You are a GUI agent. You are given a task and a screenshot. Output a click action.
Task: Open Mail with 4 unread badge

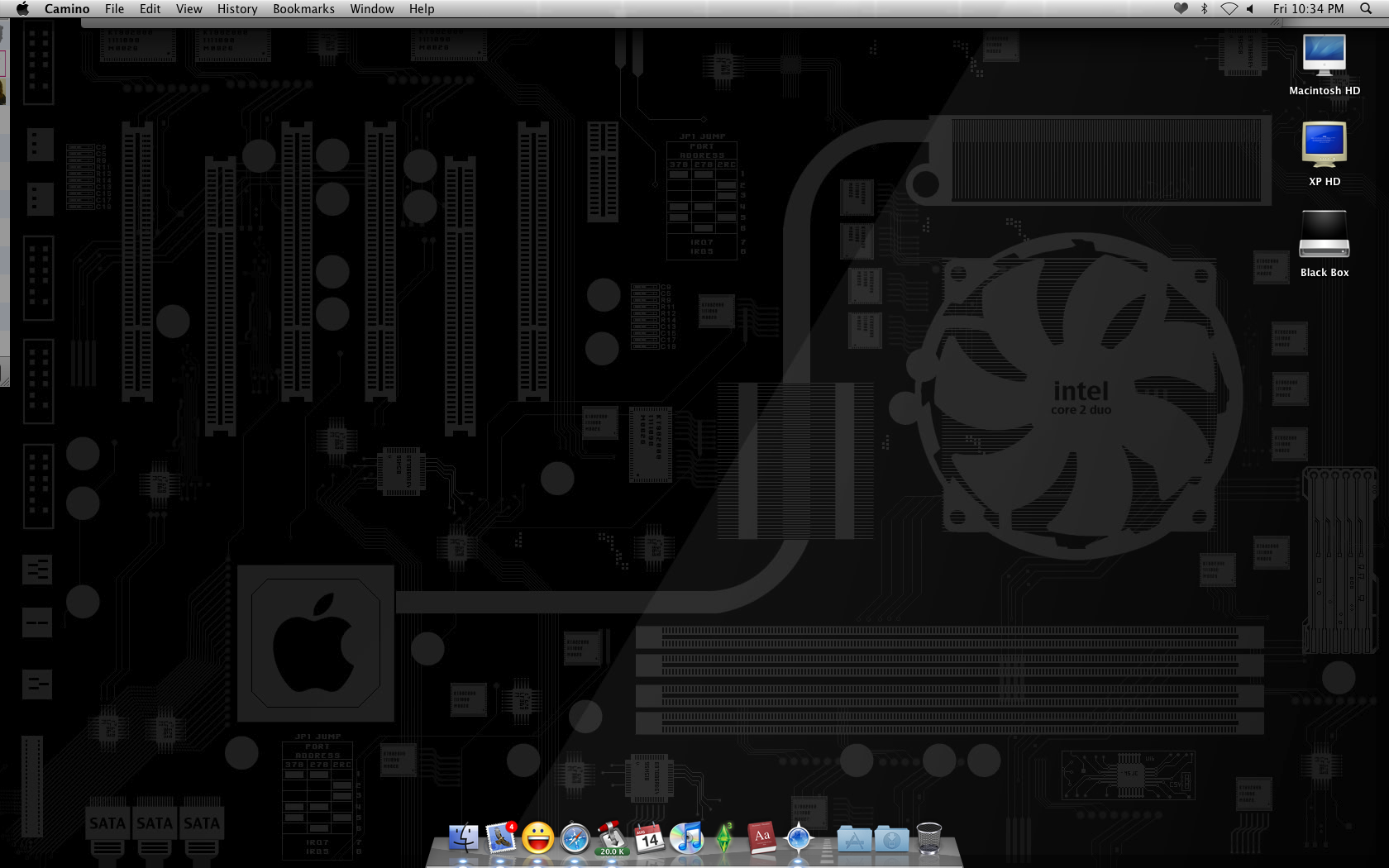coord(500,838)
